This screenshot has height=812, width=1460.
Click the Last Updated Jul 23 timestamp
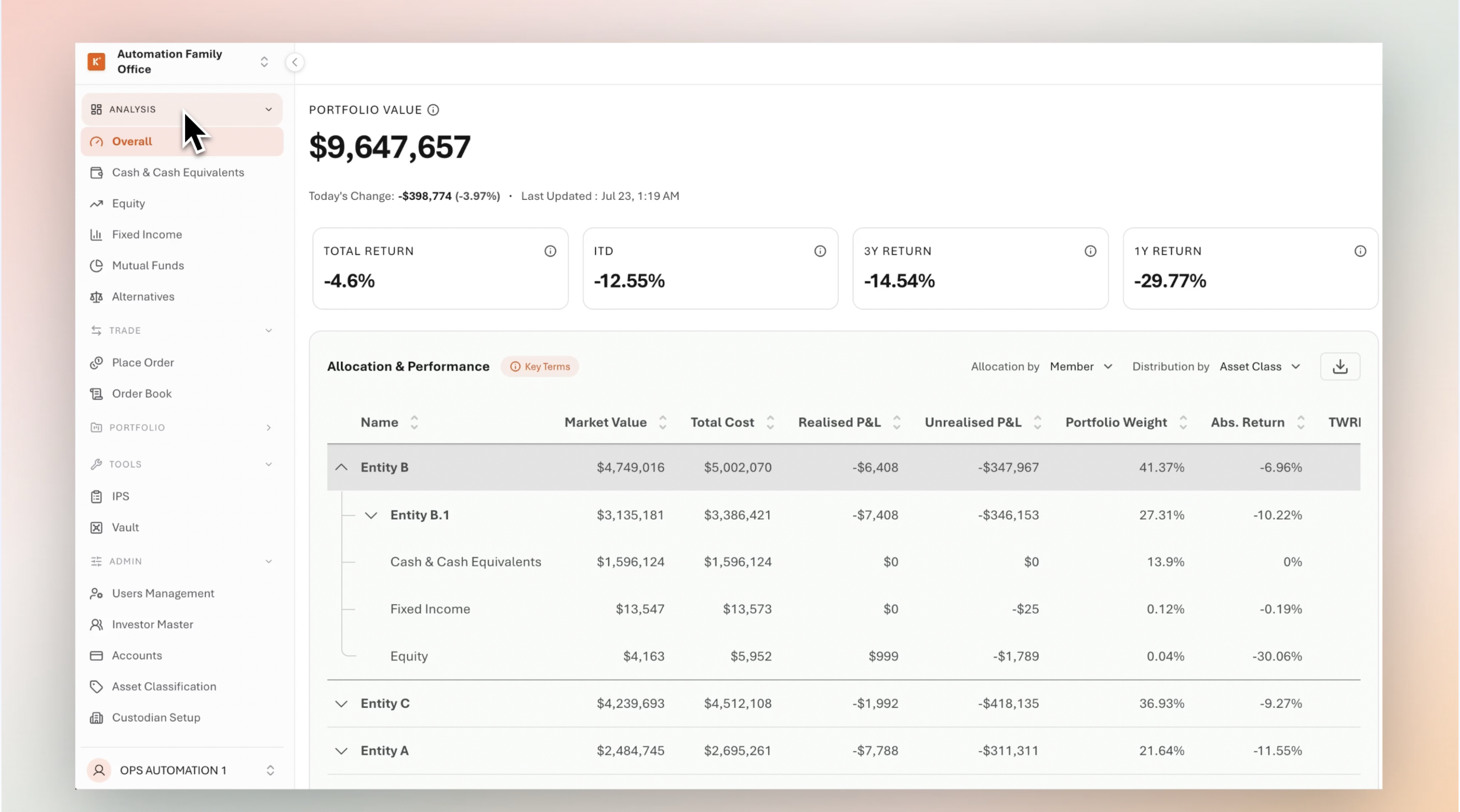pyautogui.click(x=600, y=197)
